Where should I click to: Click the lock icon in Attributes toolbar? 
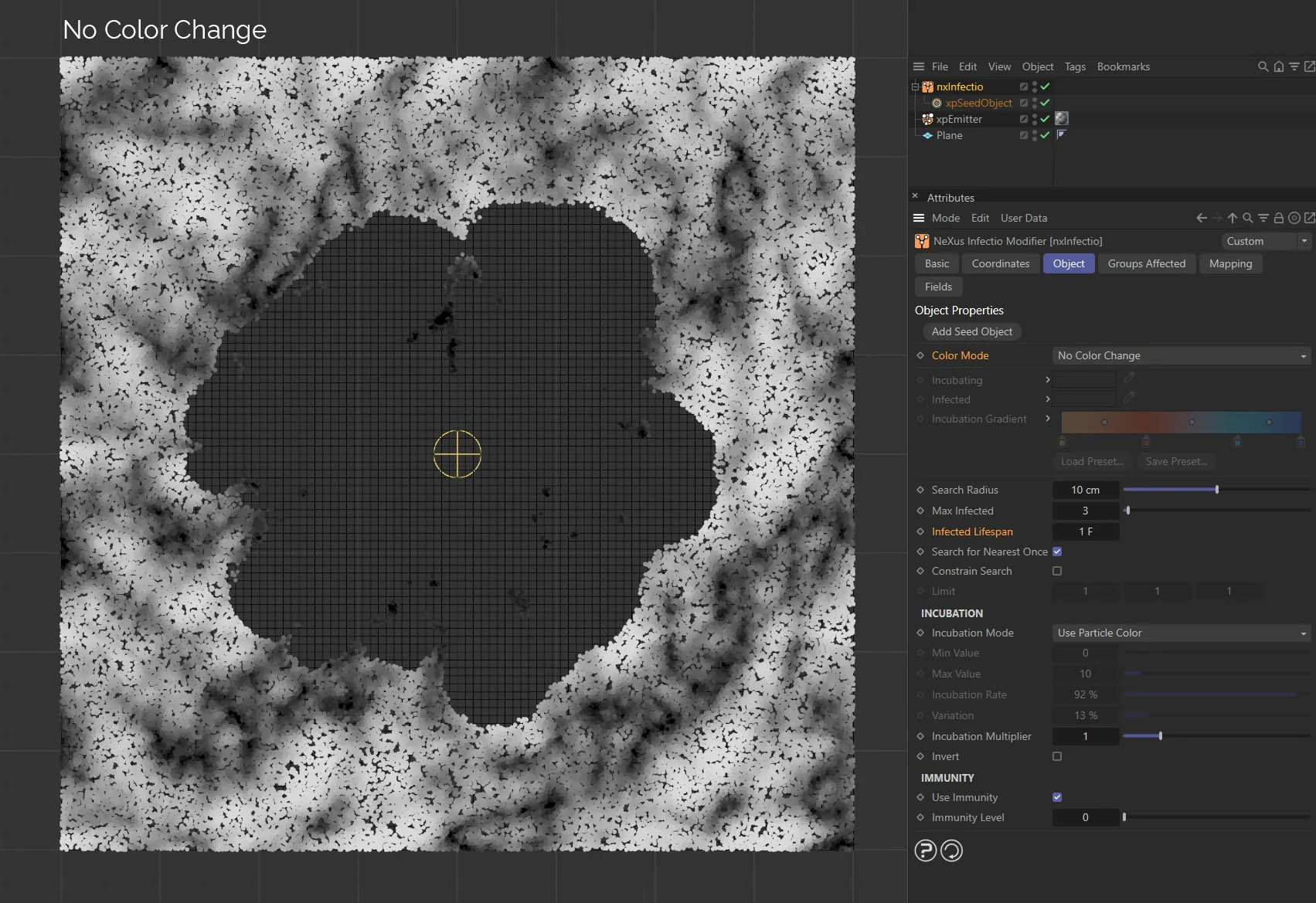coord(1279,218)
